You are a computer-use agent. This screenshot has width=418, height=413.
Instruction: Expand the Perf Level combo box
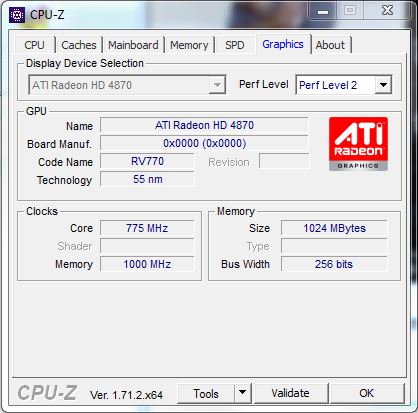tap(383, 85)
